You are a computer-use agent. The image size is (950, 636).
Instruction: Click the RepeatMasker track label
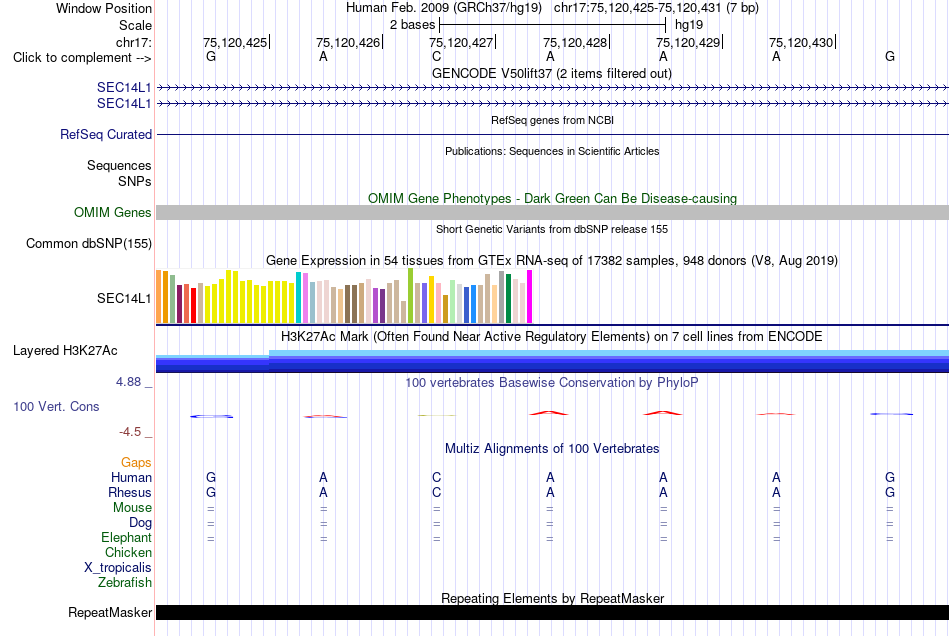[x=110, y=612]
